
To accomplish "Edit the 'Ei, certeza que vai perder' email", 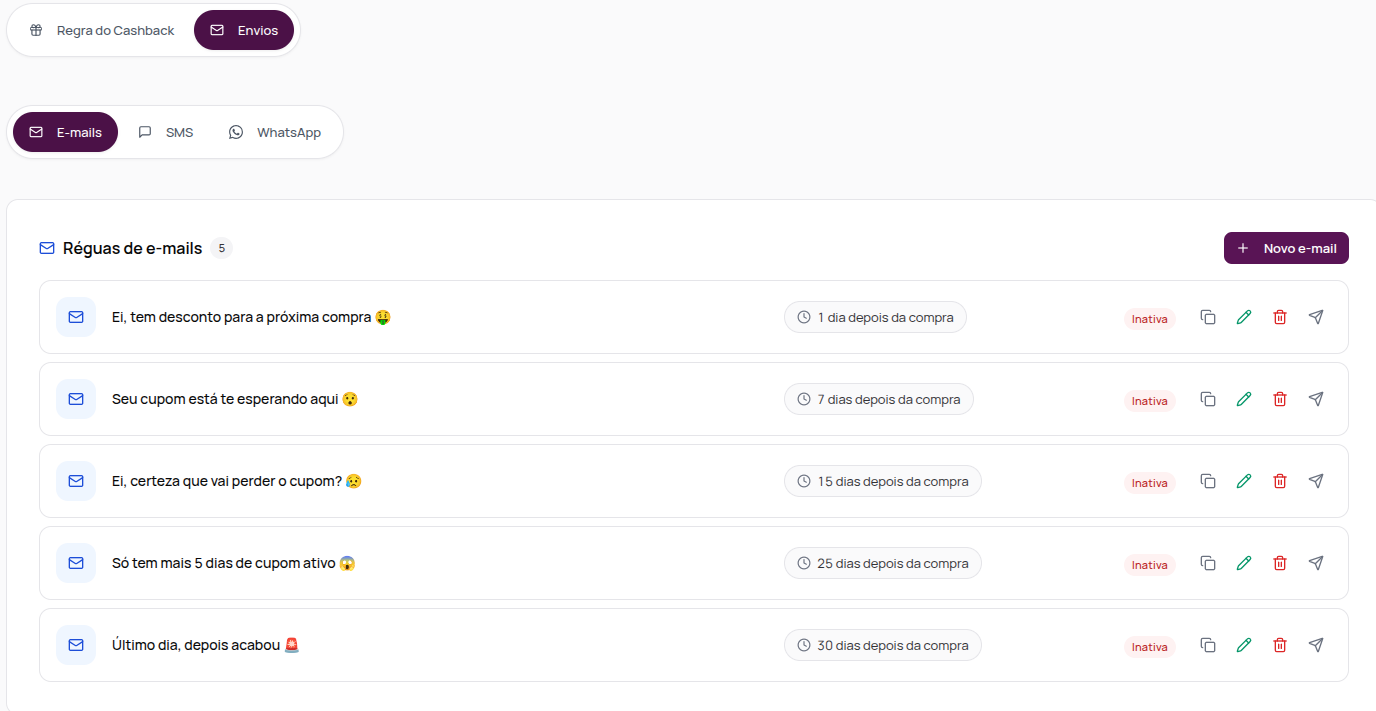I will (x=1244, y=481).
